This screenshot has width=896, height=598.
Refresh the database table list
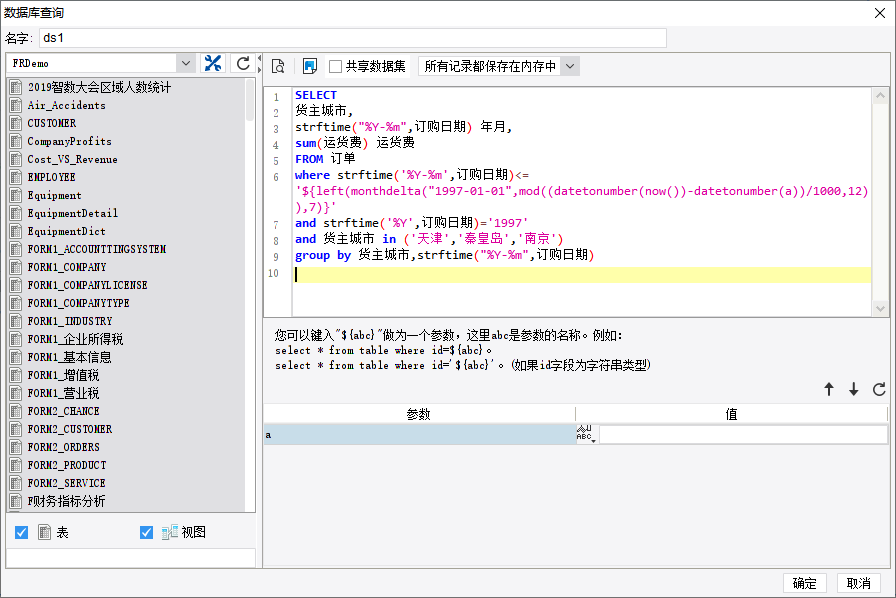(243, 63)
